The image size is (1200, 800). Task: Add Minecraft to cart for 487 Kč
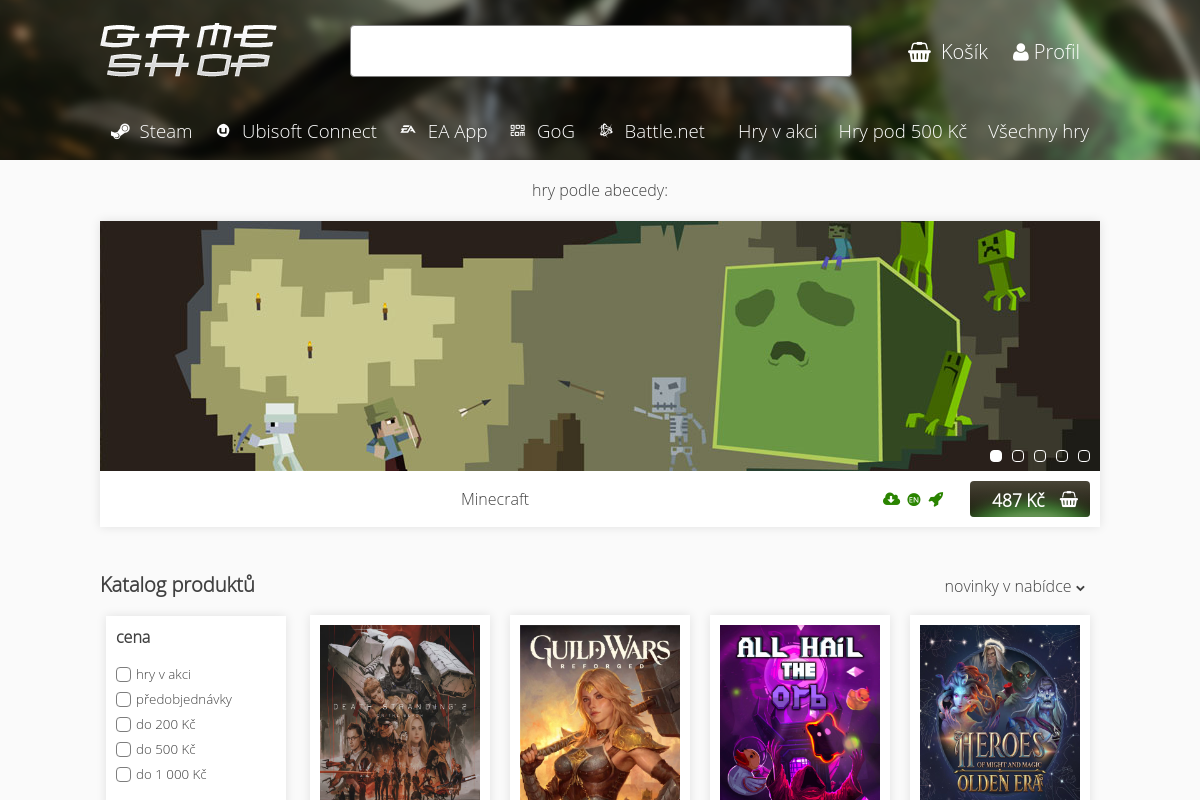point(1030,499)
